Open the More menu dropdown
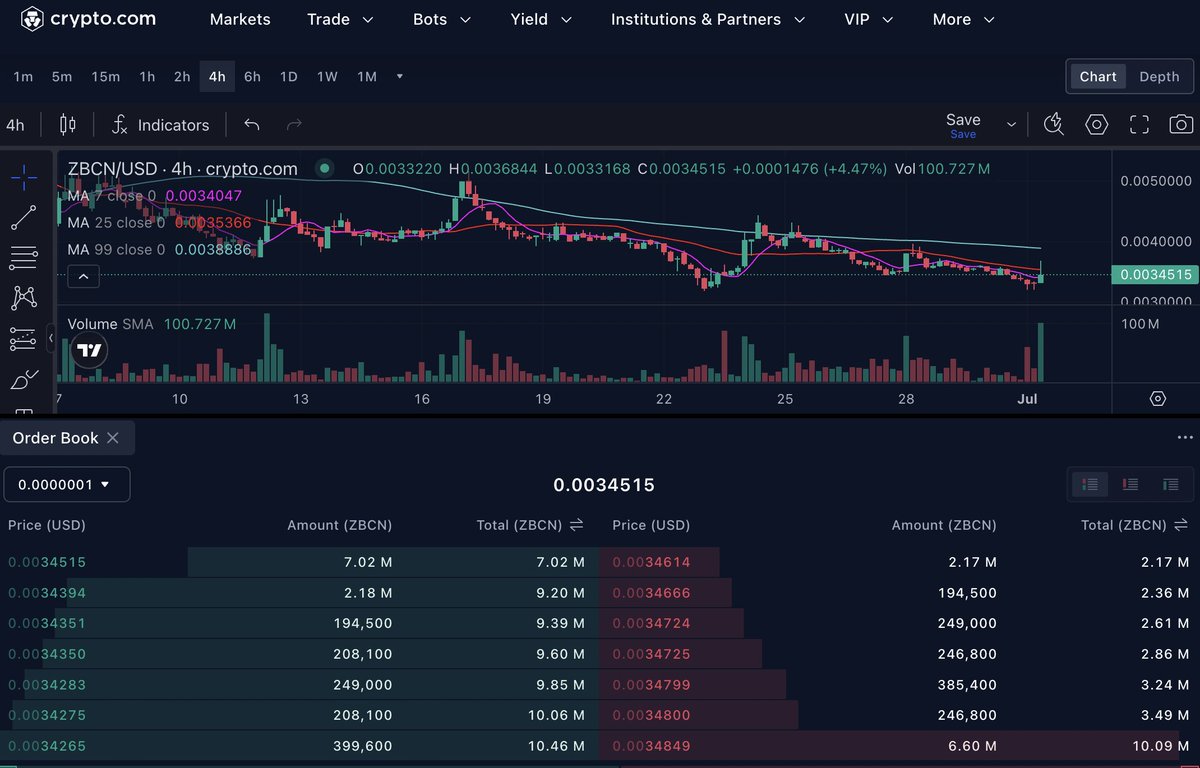 point(964,19)
